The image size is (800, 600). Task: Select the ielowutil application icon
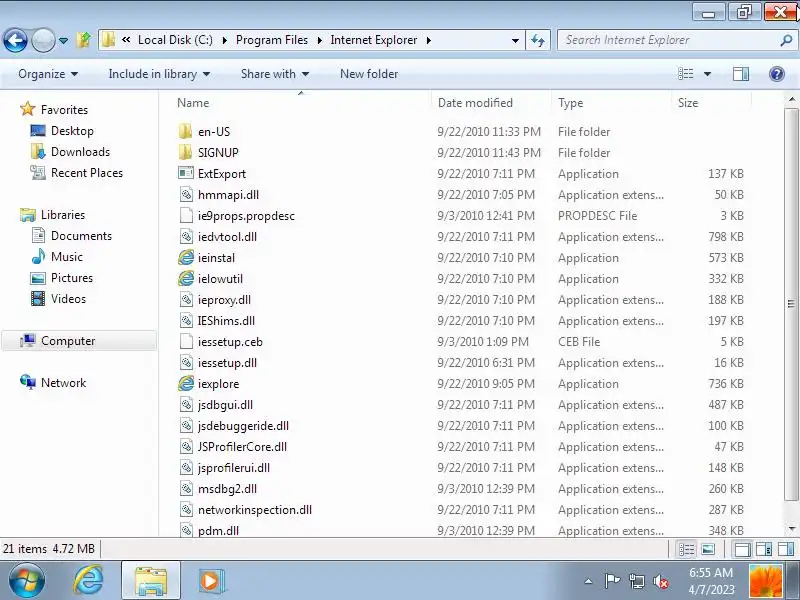pyautogui.click(x=186, y=278)
